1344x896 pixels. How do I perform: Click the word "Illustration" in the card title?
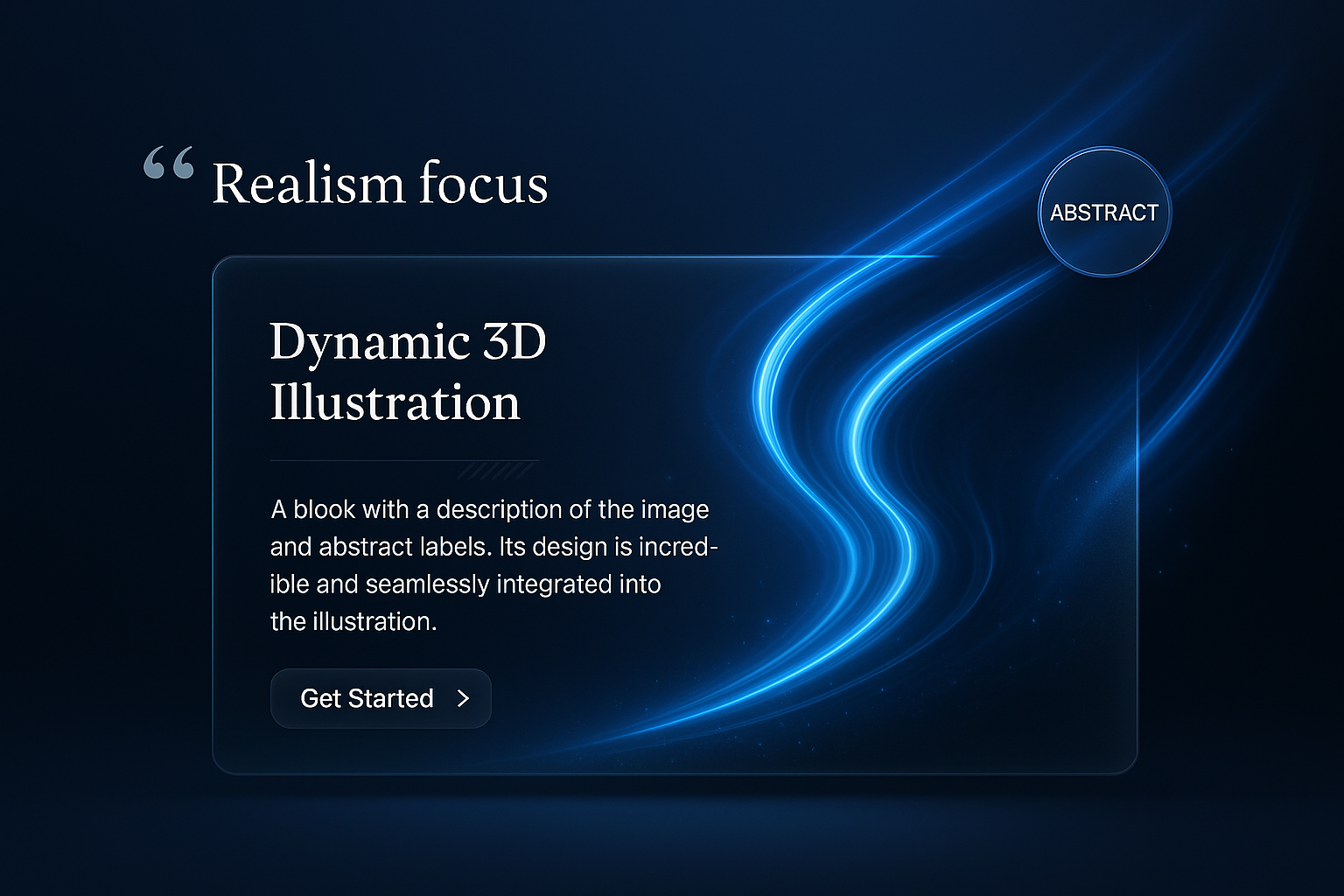[395, 403]
